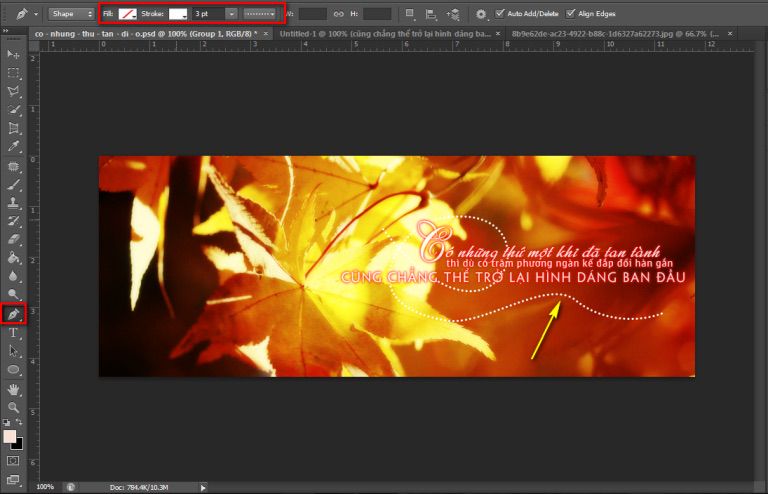Click the 100% zoom level field
This screenshot has height=494, width=768.
point(46,487)
